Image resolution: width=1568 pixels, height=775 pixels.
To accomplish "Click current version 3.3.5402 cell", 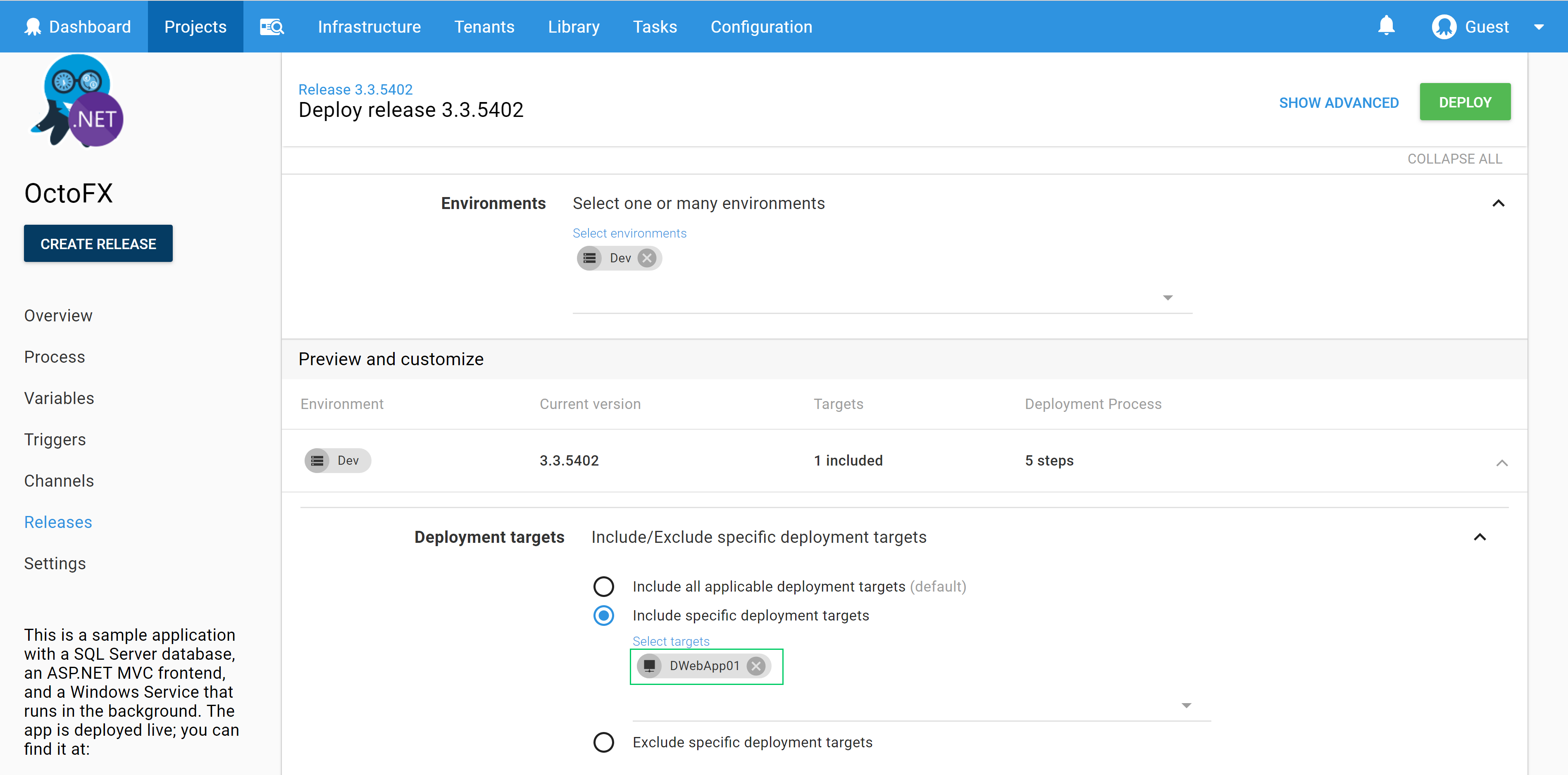I will tap(569, 461).
